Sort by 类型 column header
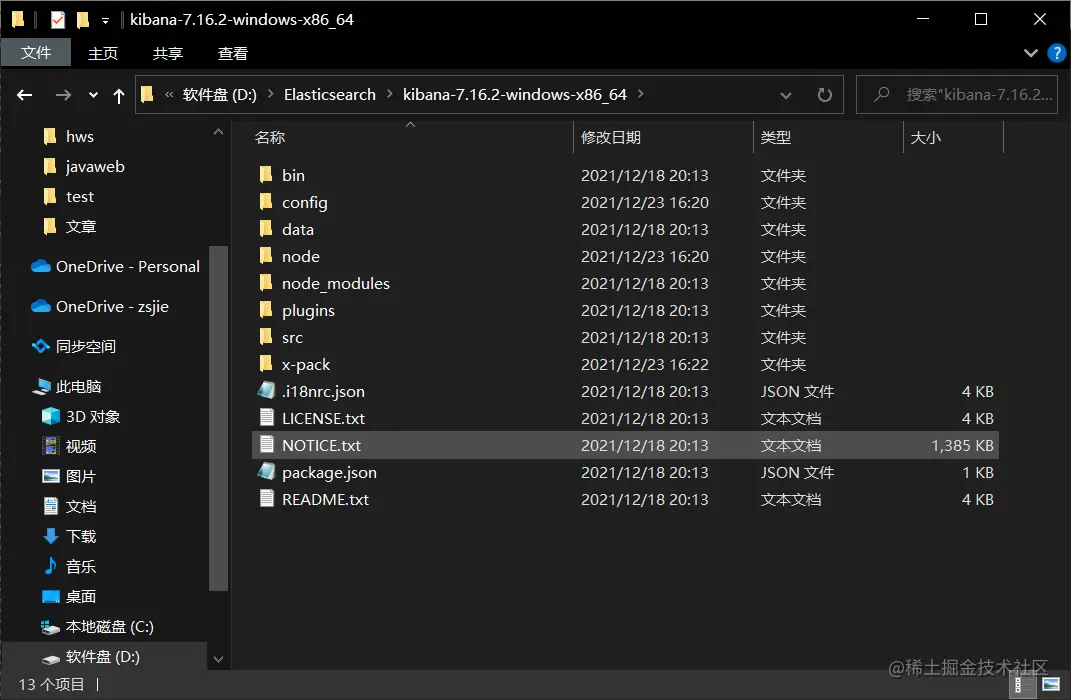 (x=776, y=137)
